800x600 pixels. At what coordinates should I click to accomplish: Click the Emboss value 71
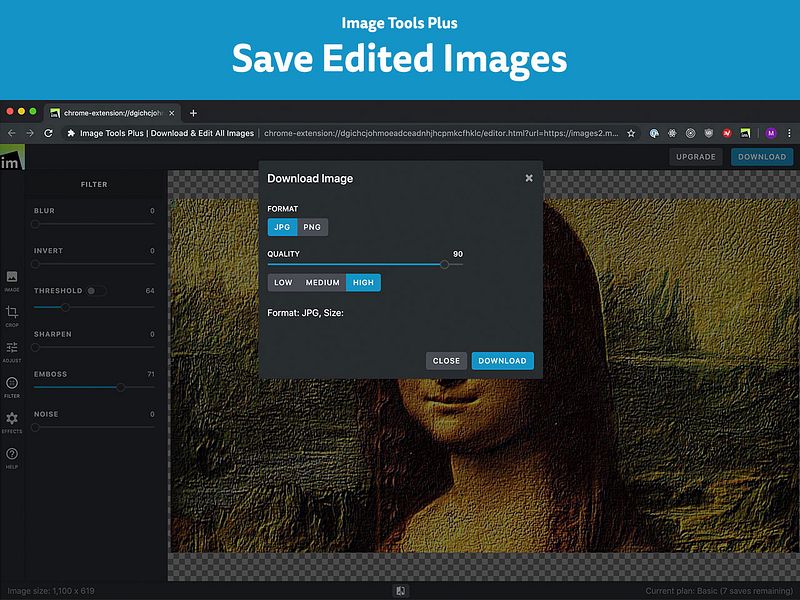tap(151, 374)
